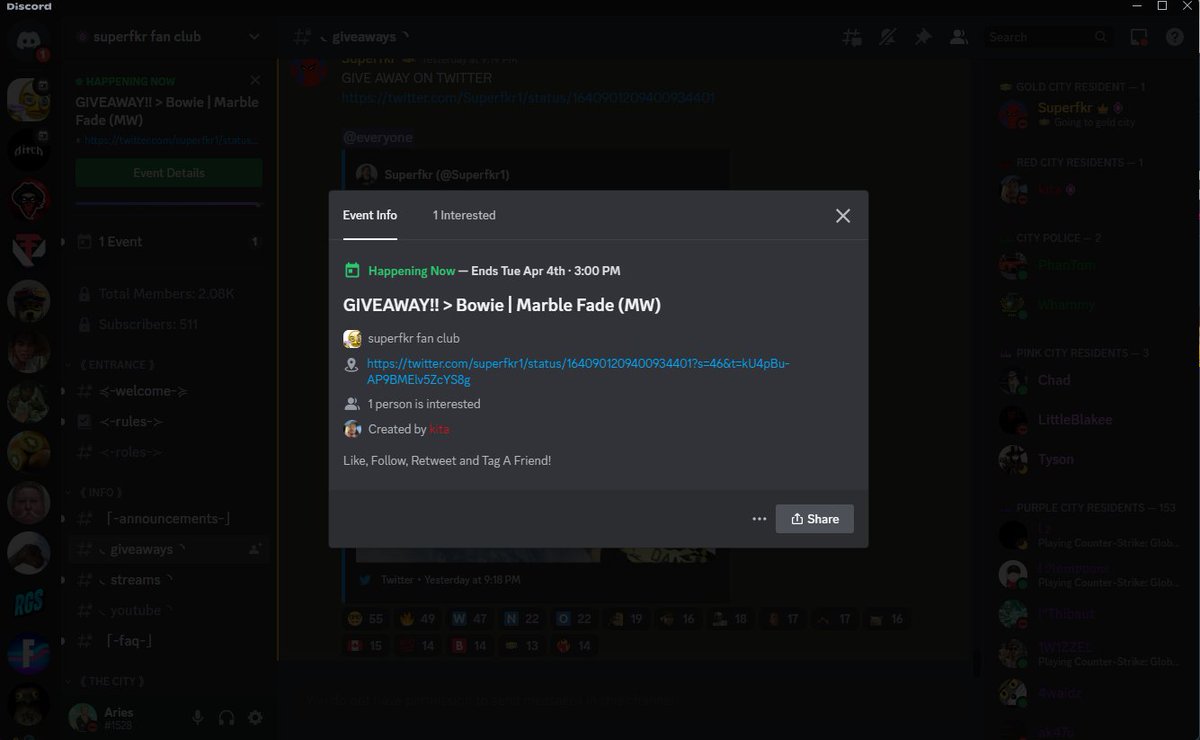Open twitter link in channel message

click(x=528, y=98)
